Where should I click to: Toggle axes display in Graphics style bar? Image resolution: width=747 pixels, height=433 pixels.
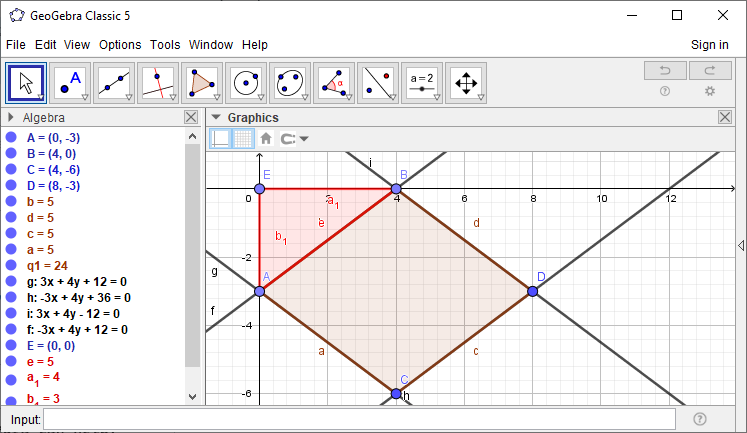click(x=220, y=139)
